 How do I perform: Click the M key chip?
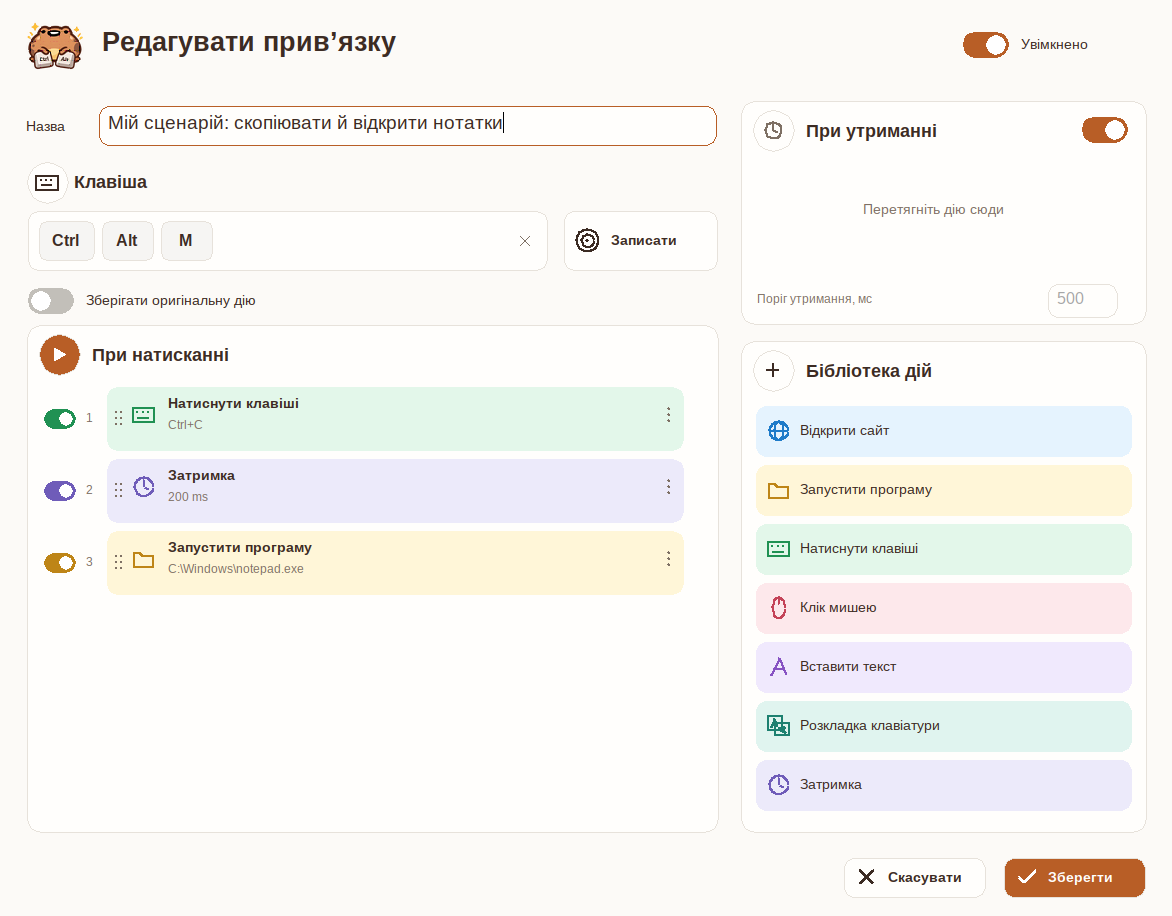pyautogui.click(x=186, y=241)
